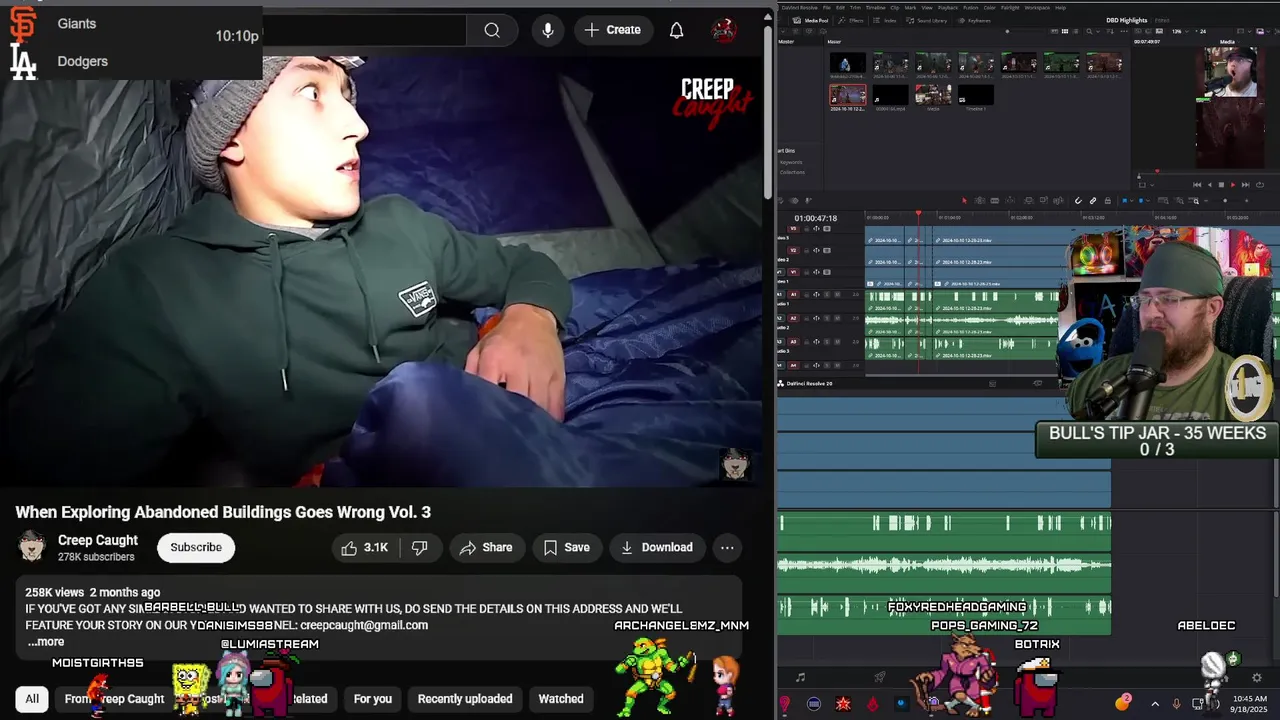
Task: Click the microphone icon in the system tray
Action: (x=1176, y=704)
